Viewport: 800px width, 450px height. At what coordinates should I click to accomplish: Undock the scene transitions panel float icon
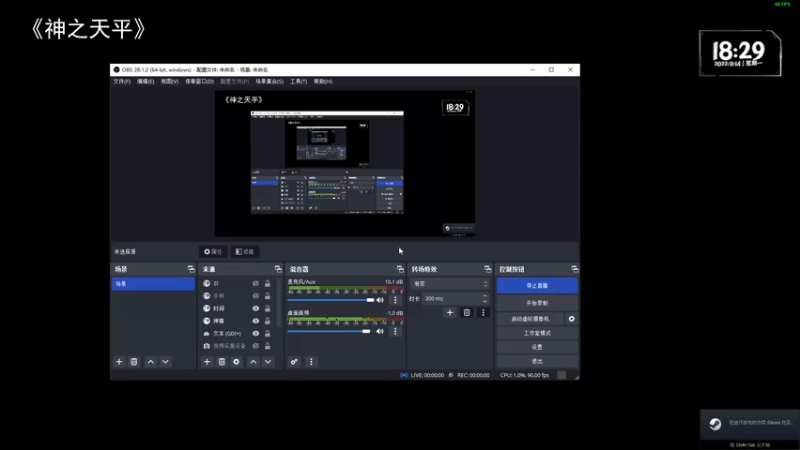(x=487, y=269)
